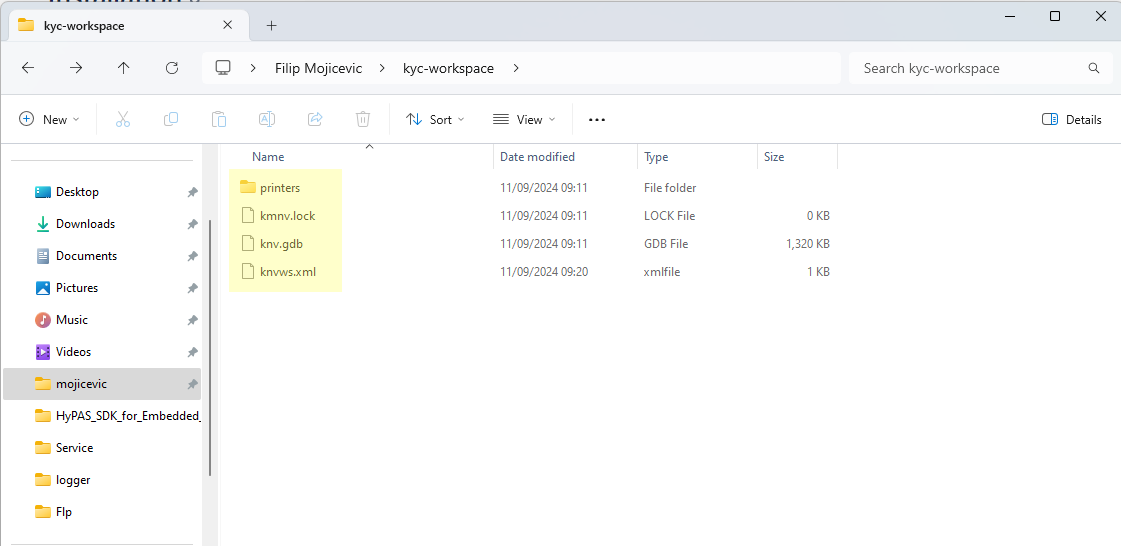Click the Rename icon in toolbar
Screen dimensions: 1121x546
pos(267,119)
